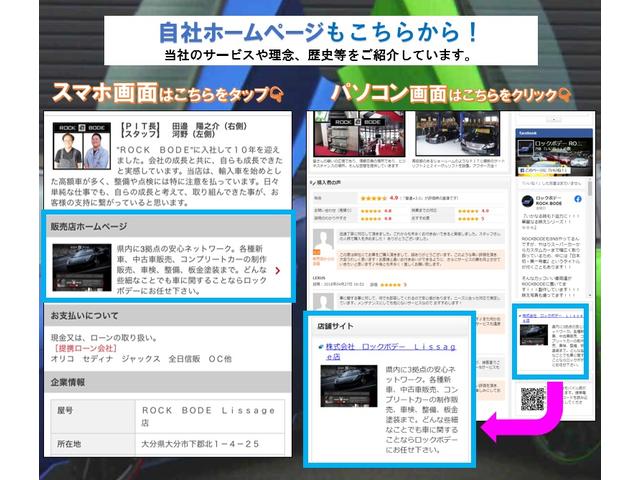Screen dimensions: 640x480
Task: Click the small store link in PC sidebar
Action: point(552,318)
